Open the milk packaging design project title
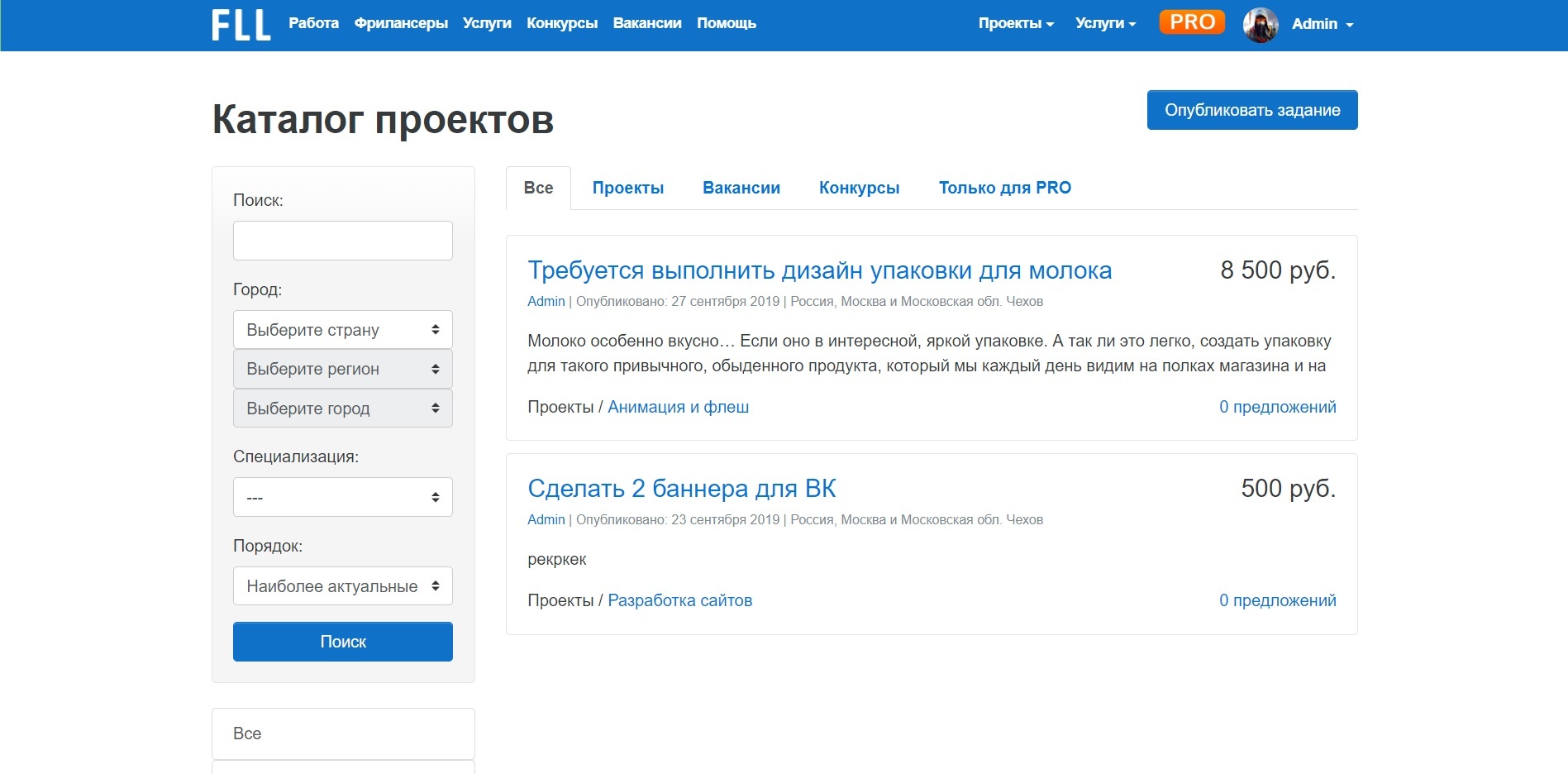The width and height of the screenshot is (1568, 774). [x=819, y=270]
